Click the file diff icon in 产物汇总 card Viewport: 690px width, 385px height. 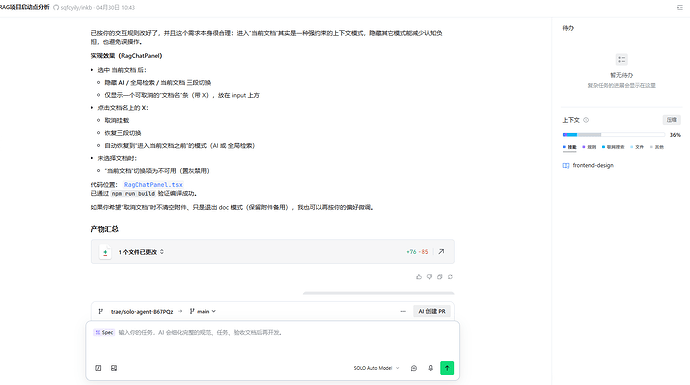click(x=105, y=252)
